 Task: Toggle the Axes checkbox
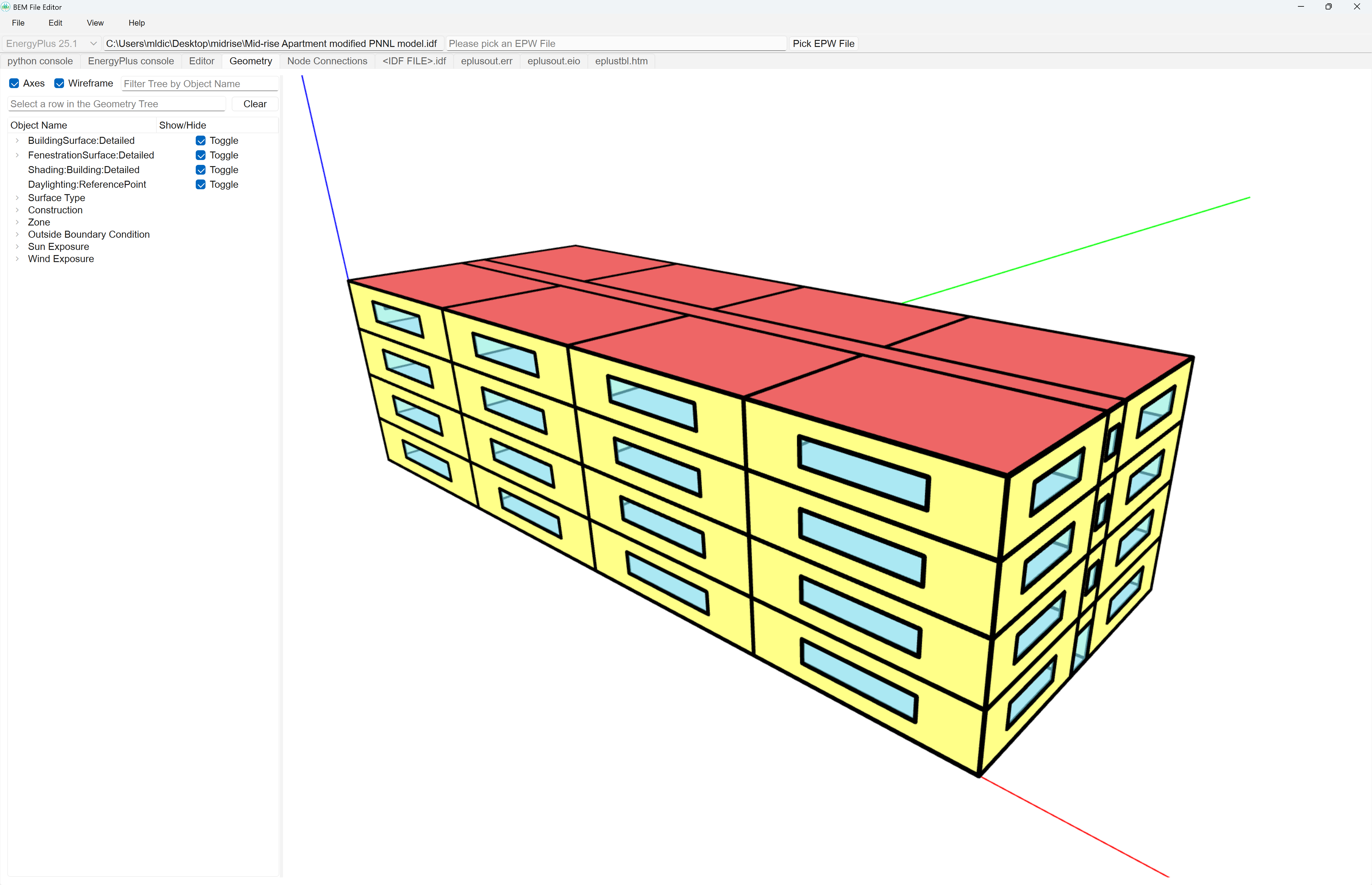tap(14, 83)
